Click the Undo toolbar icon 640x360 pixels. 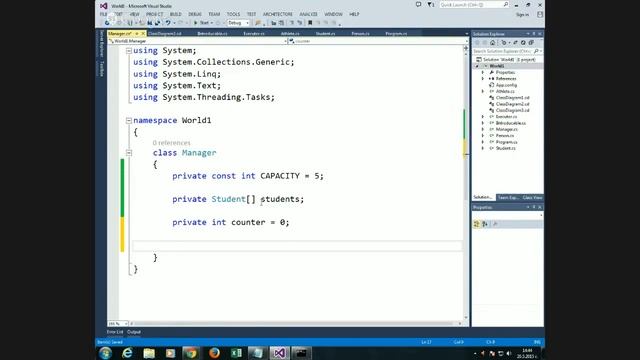pos(168,23)
